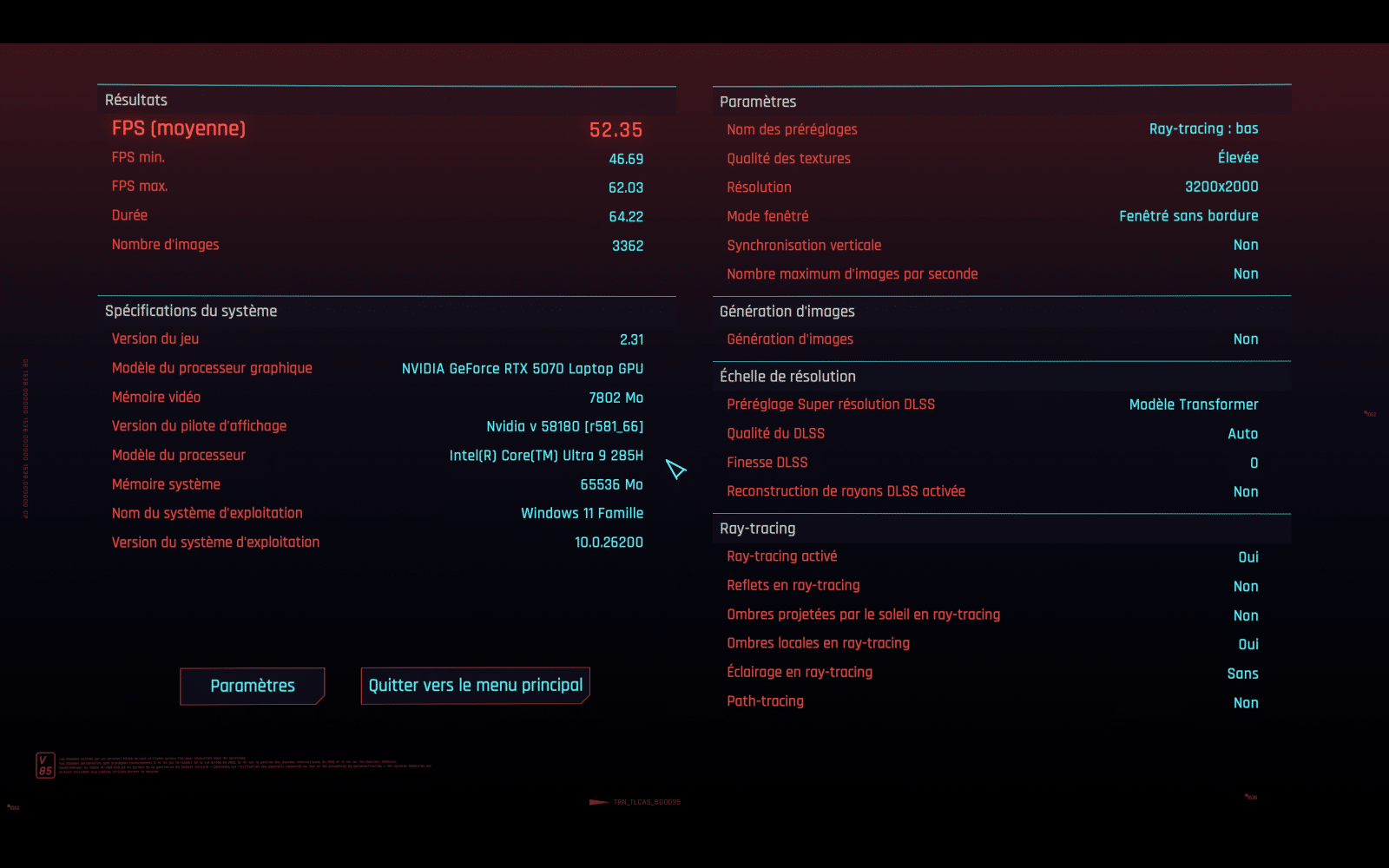Click the Intel Core Ultra 9 285H value
Screen dimensions: 1389x868
[x=546, y=456]
